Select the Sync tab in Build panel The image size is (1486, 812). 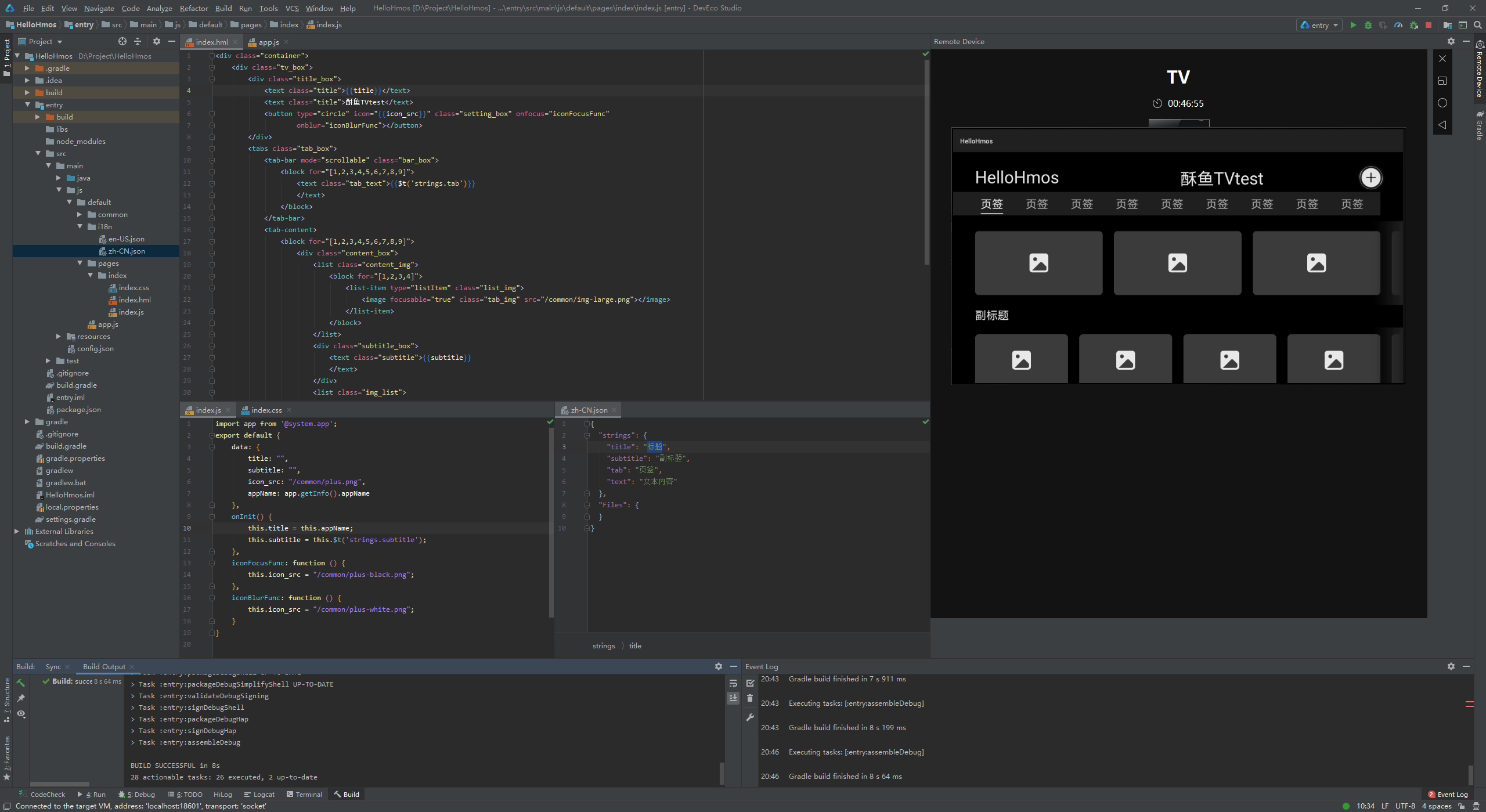point(53,666)
